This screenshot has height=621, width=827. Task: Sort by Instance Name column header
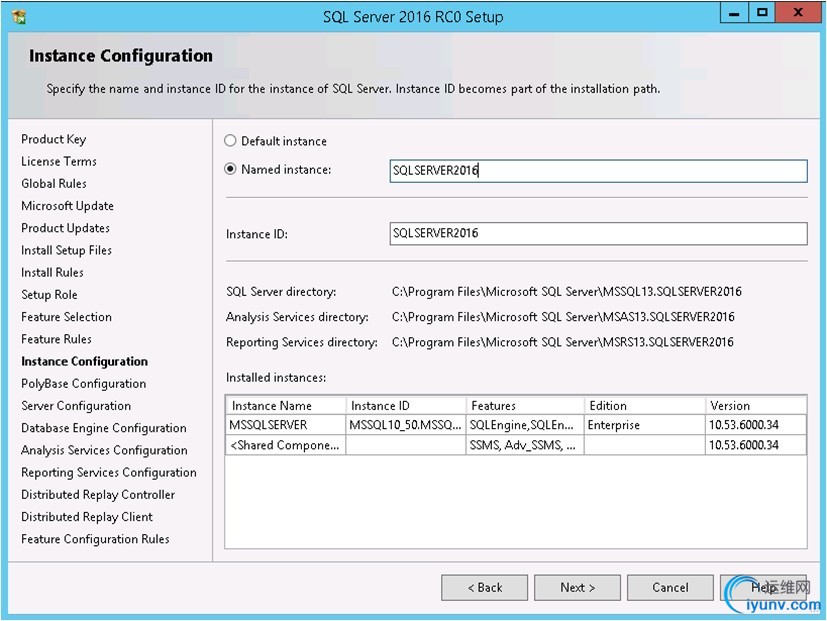285,406
